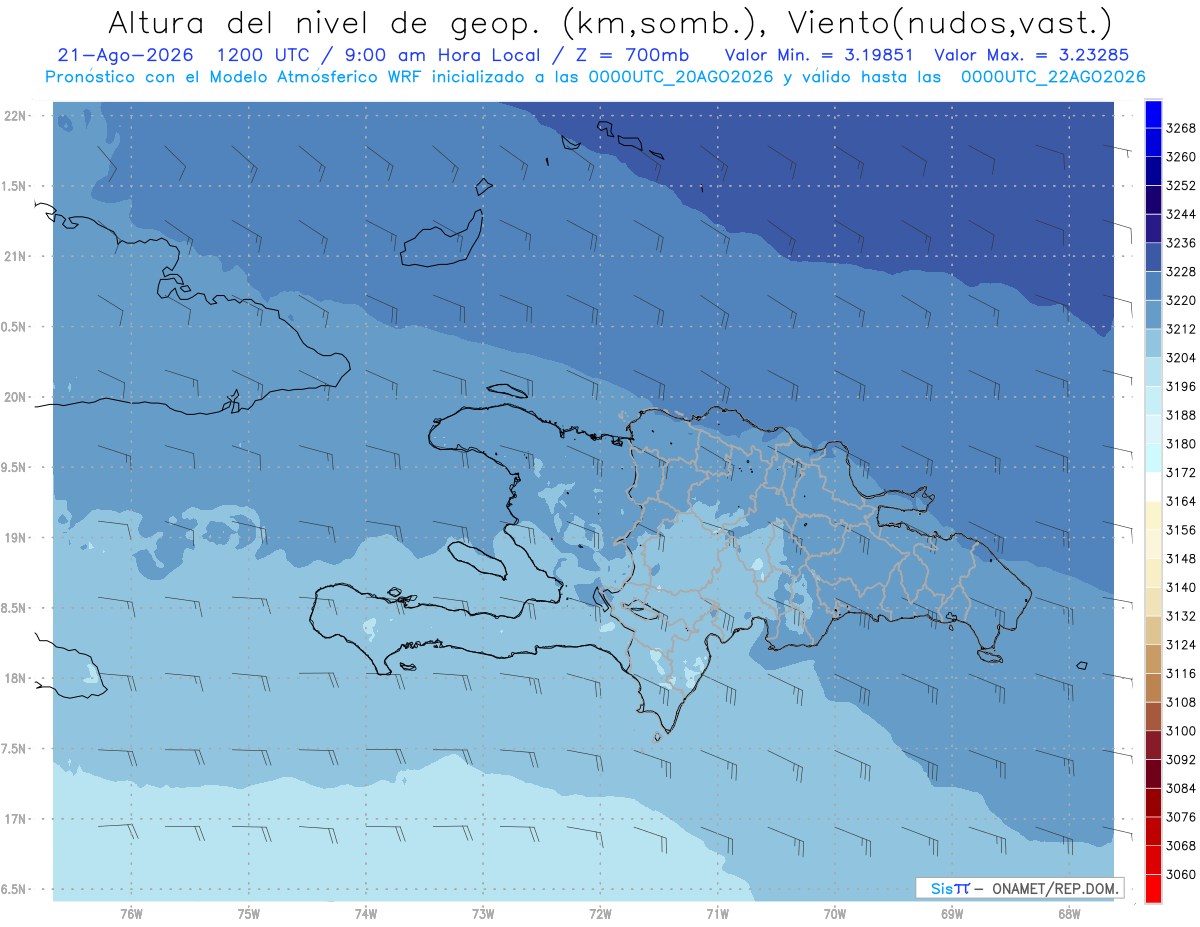Click the colorbar value '3084'
Image resolution: width=1200 pixels, height=927 pixels.
tap(1181, 788)
